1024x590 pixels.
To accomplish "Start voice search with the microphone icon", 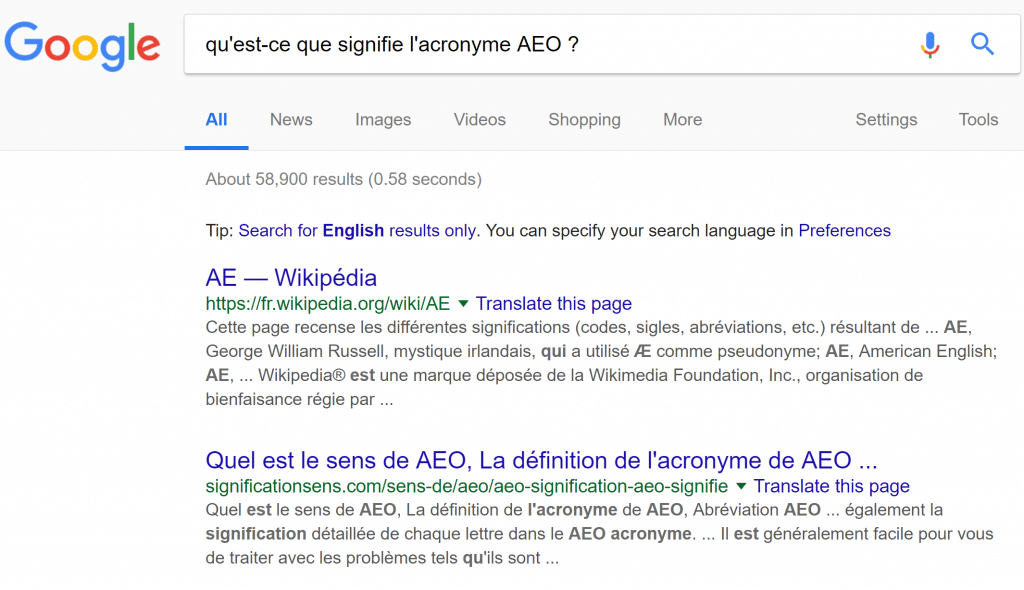I will pyautogui.click(x=930, y=44).
